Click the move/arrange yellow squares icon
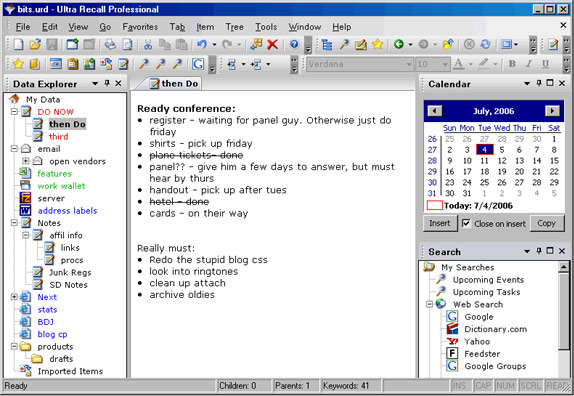 pyautogui.click(x=256, y=45)
